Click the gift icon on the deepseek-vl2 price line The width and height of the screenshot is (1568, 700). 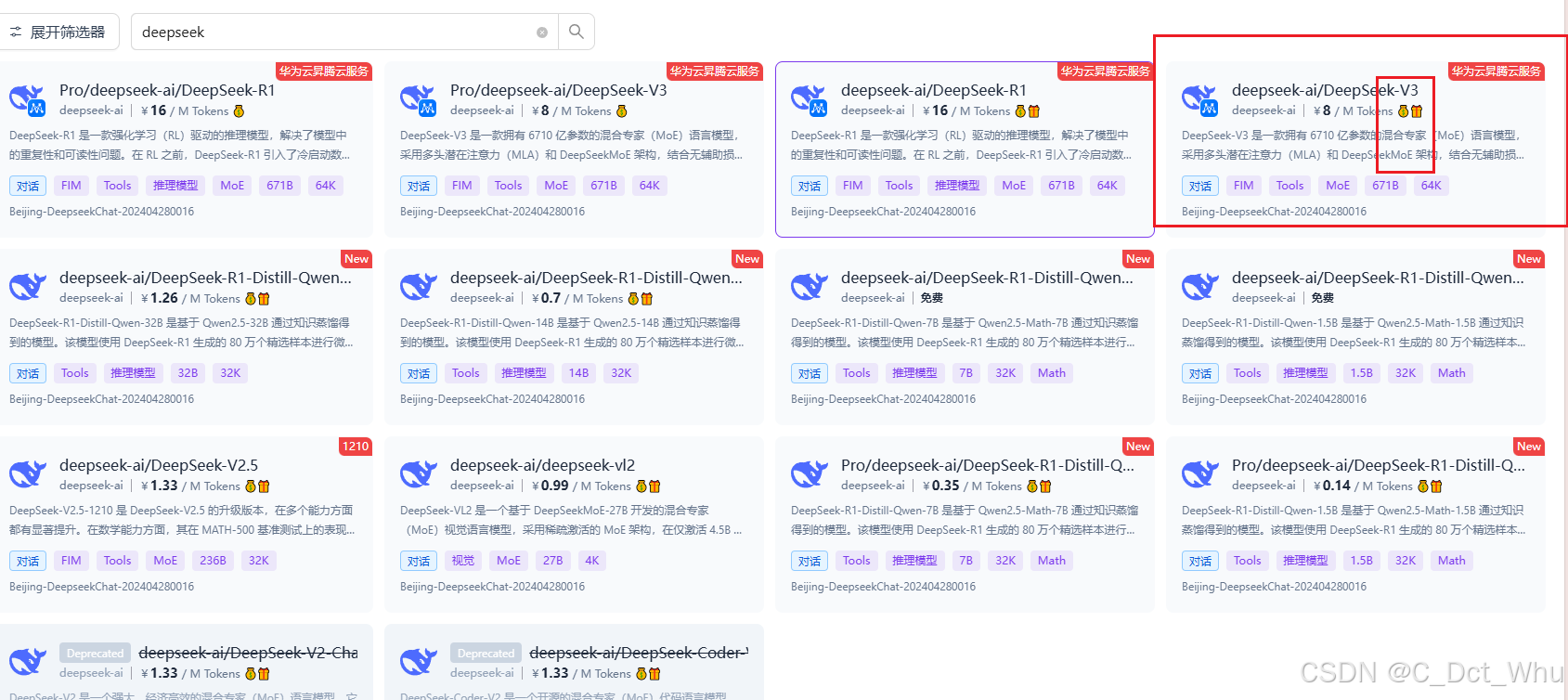click(654, 486)
